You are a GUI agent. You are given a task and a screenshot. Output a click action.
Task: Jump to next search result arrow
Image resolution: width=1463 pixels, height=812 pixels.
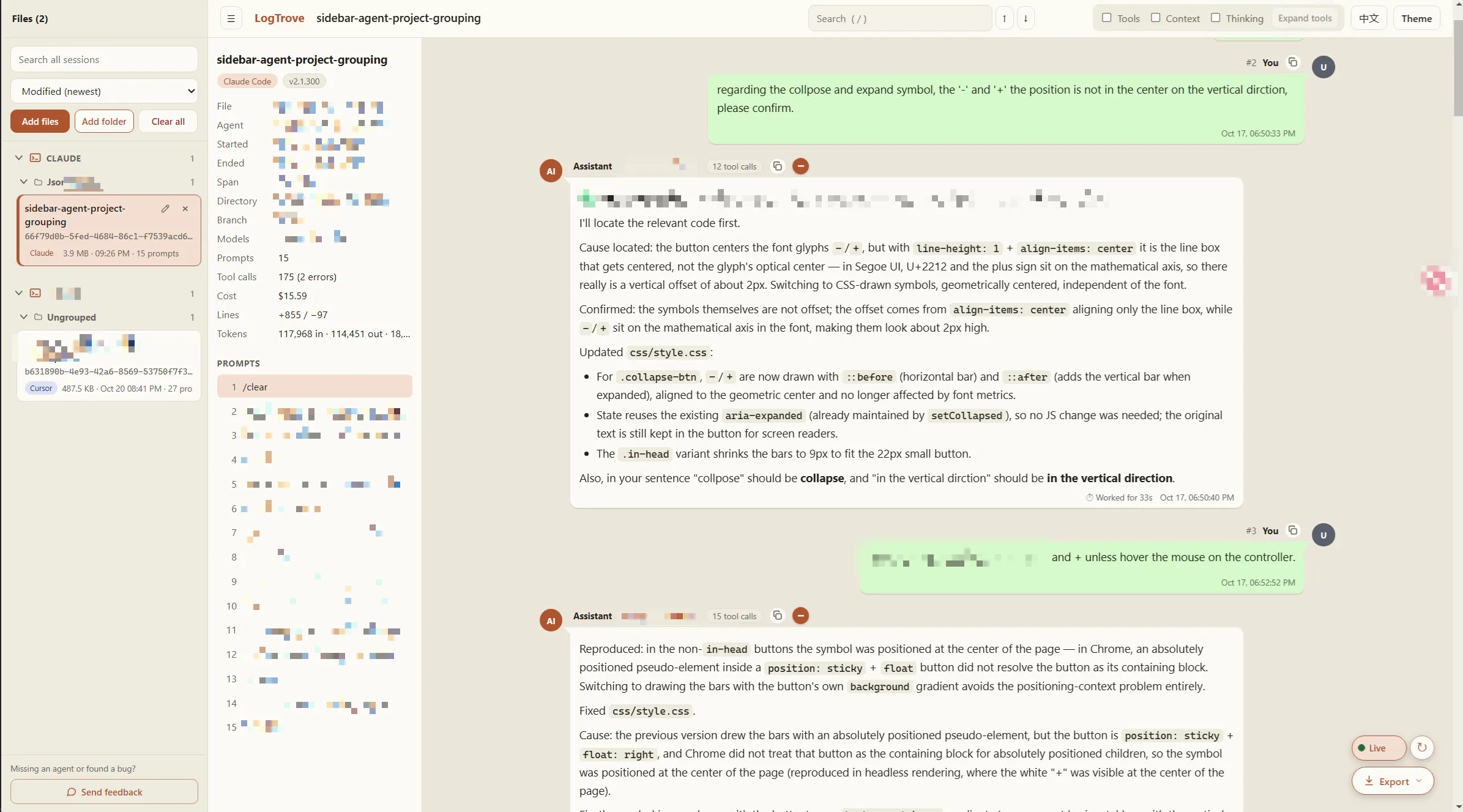[1026, 18]
